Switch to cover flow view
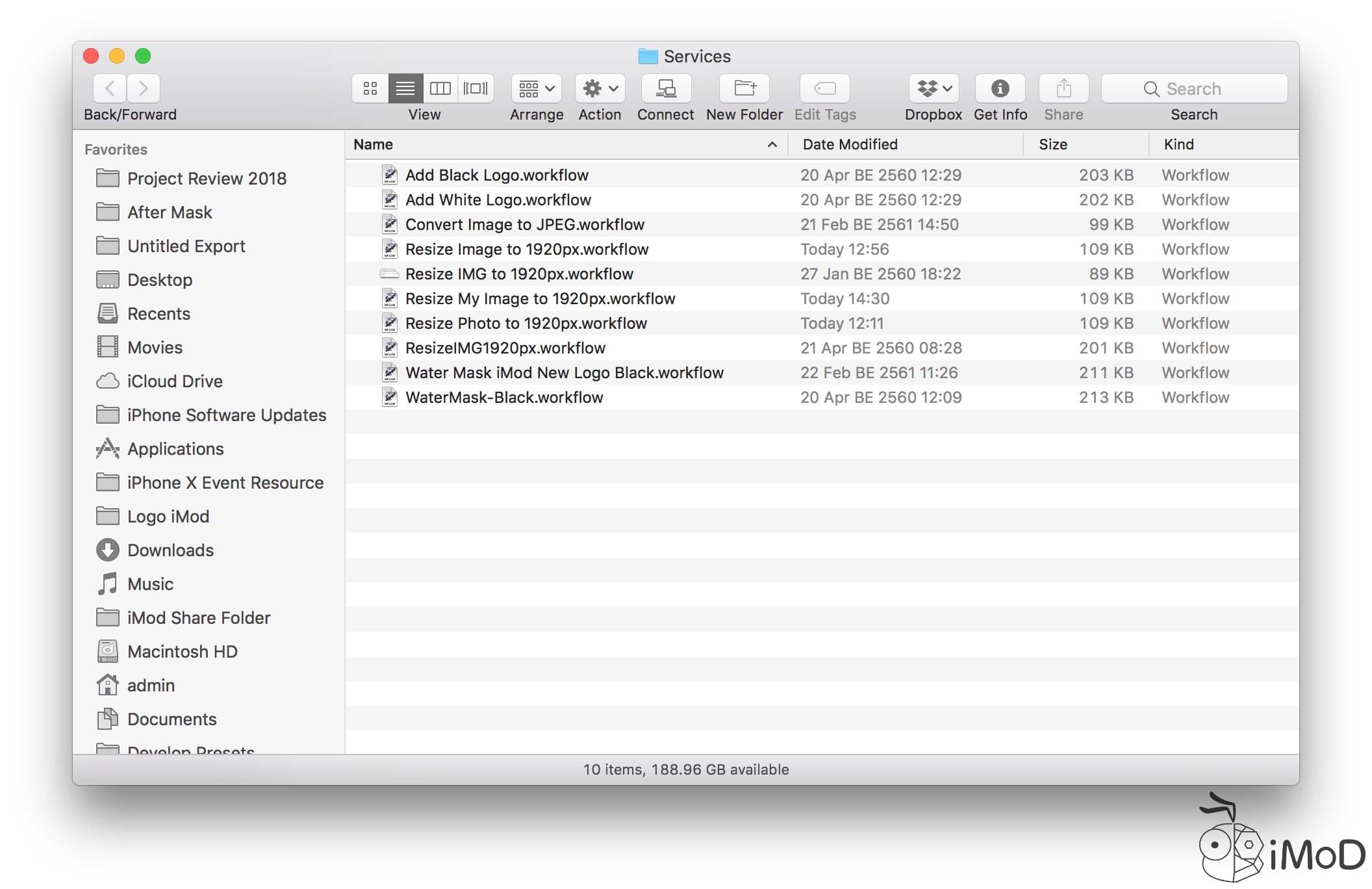 [476, 88]
